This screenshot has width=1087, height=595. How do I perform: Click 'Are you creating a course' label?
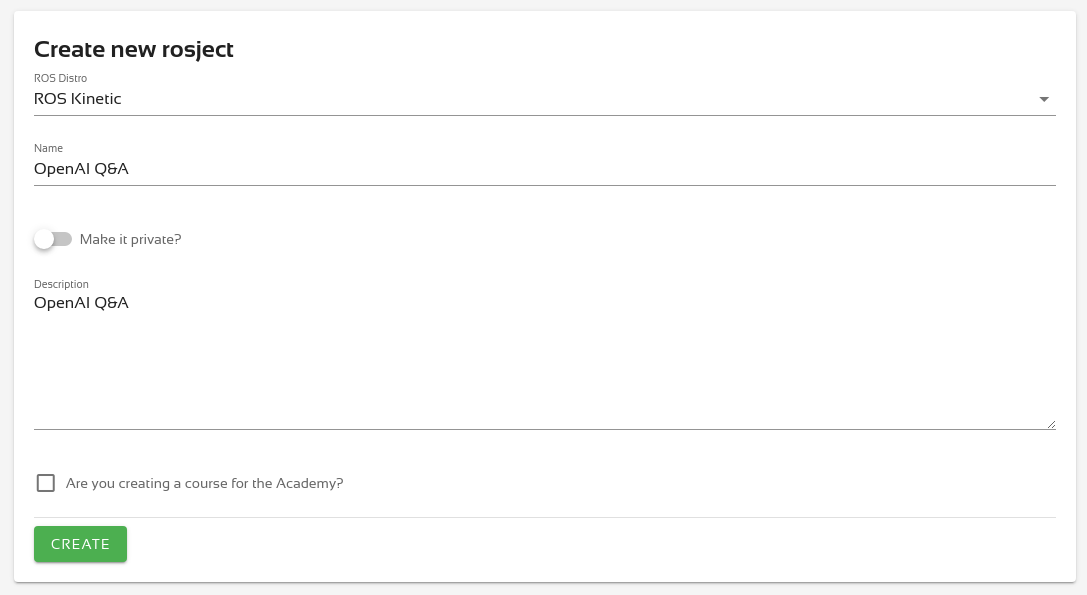(205, 483)
